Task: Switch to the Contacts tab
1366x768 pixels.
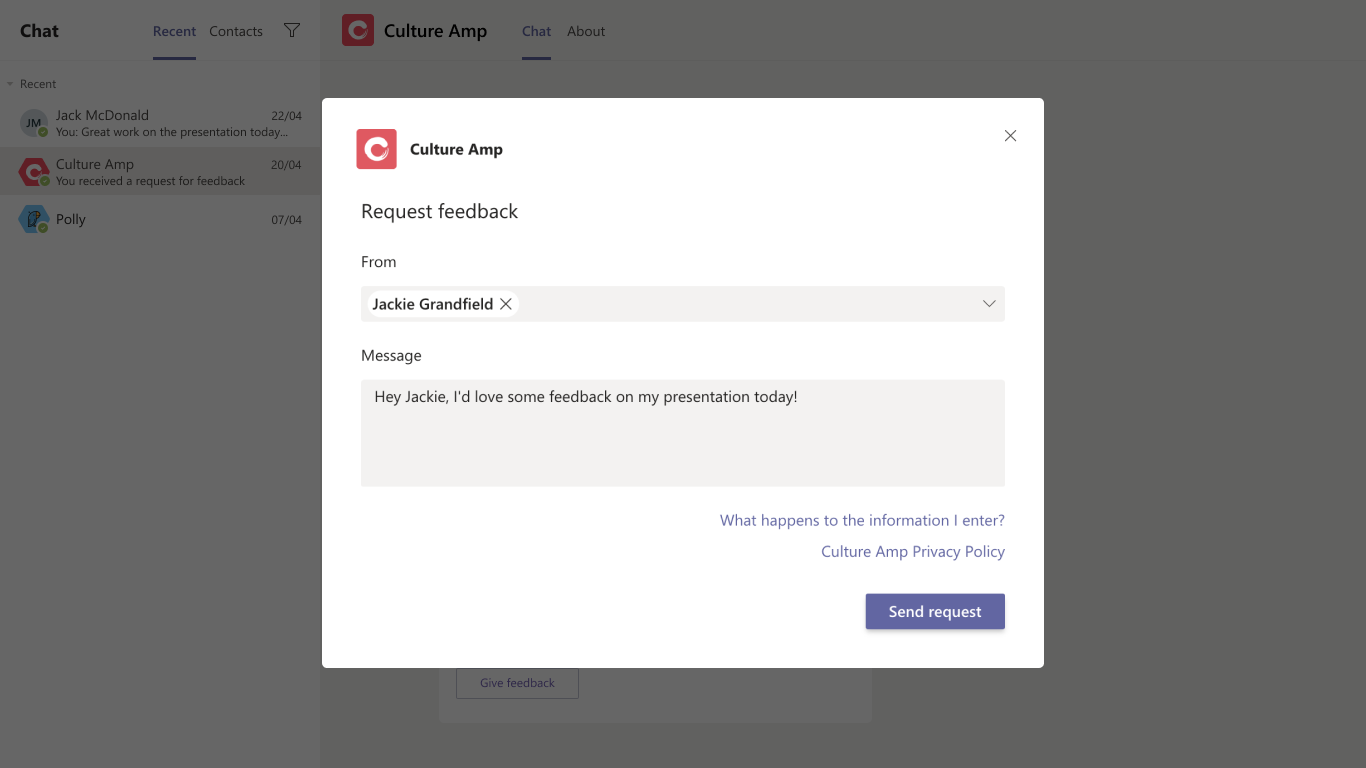Action: click(x=236, y=31)
